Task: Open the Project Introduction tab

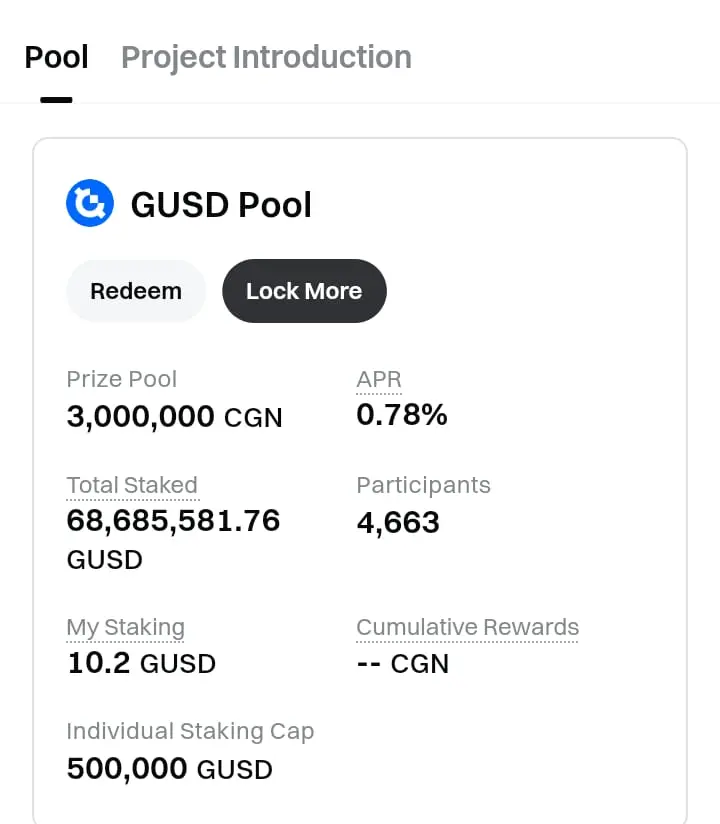Action: click(266, 58)
